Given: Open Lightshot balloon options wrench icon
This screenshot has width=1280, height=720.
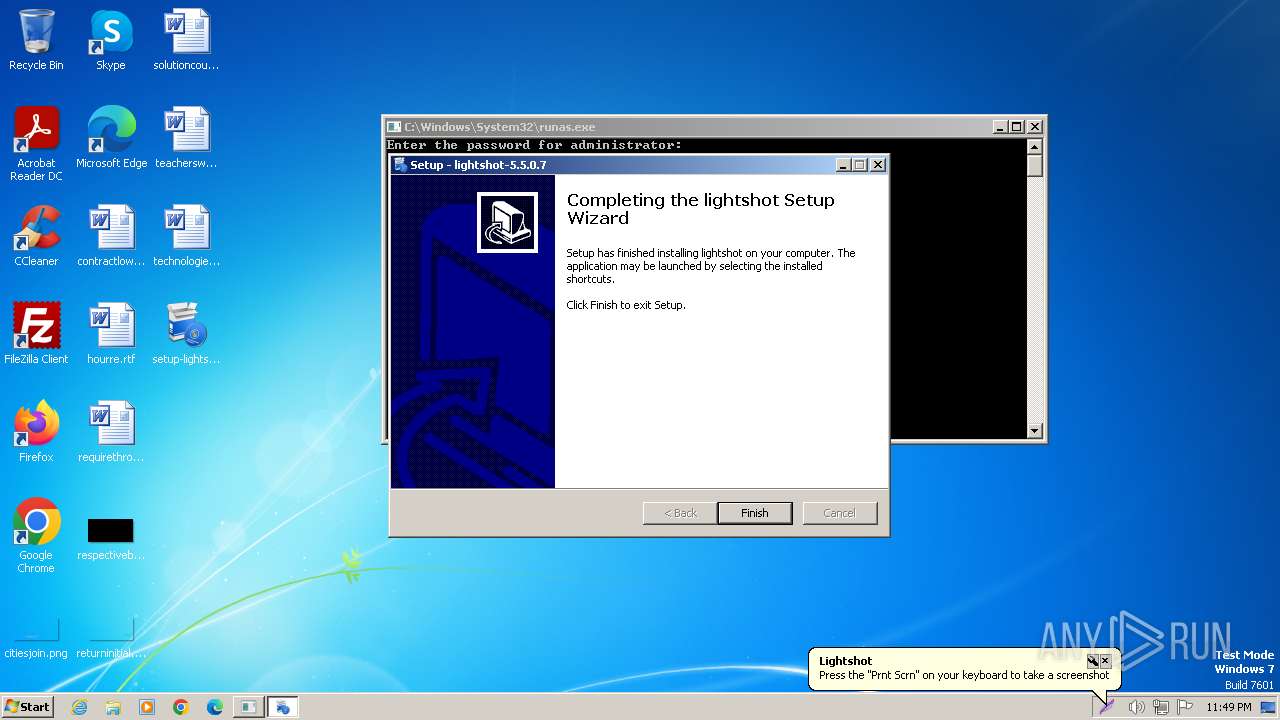Looking at the screenshot, I should coord(1093,661).
